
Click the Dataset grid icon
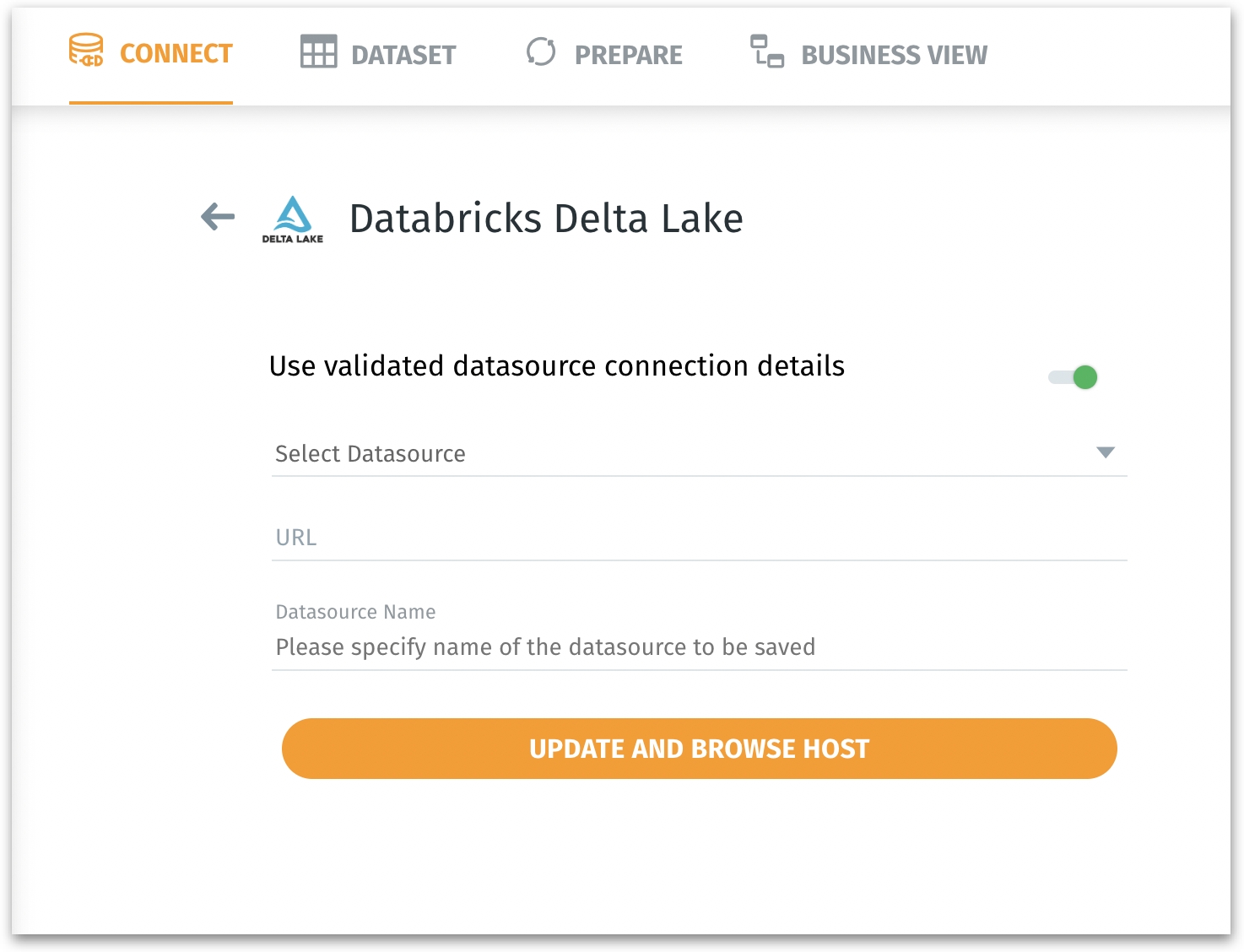[318, 52]
